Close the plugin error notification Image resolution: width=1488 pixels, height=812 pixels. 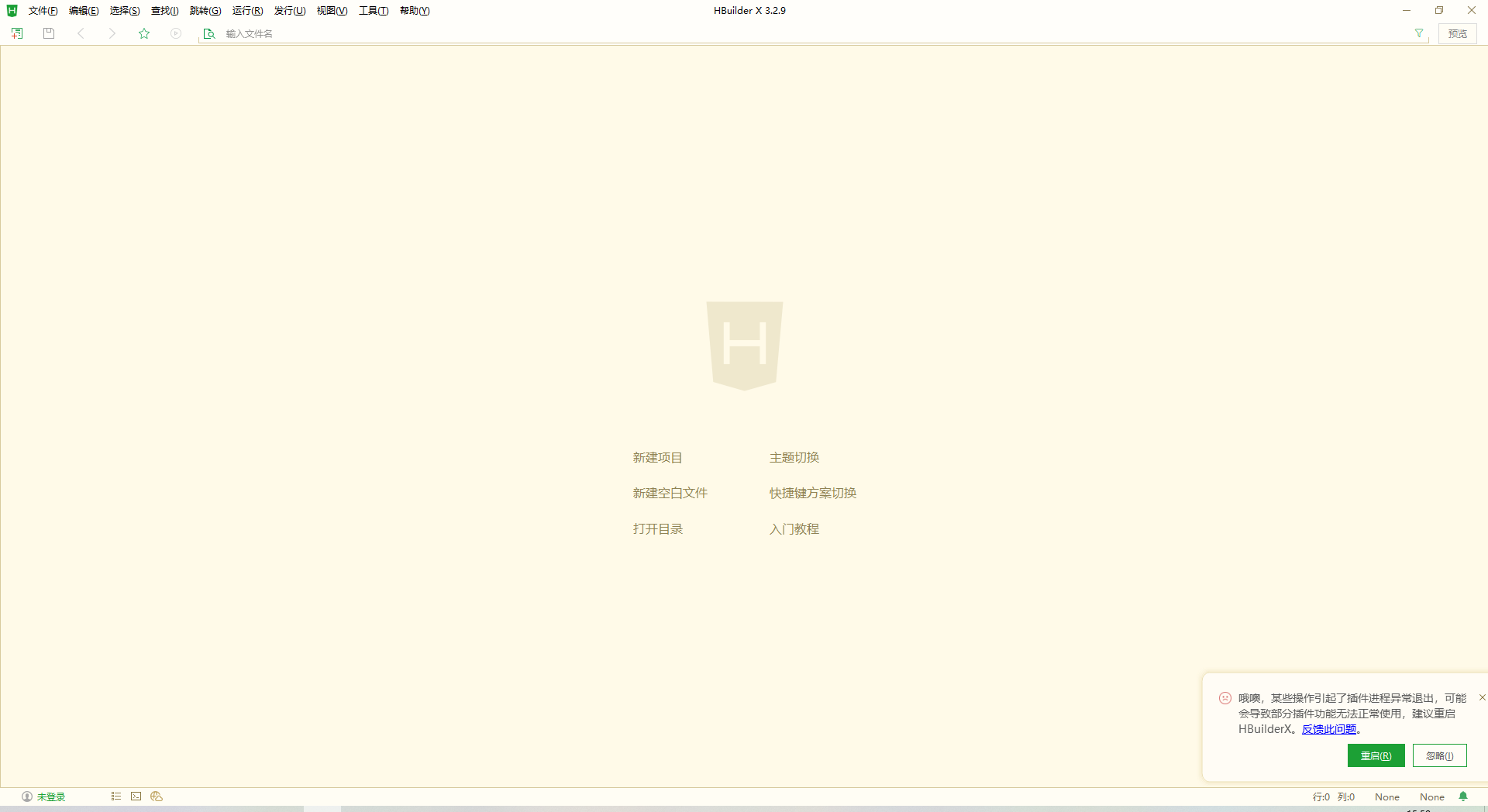tap(1482, 697)
